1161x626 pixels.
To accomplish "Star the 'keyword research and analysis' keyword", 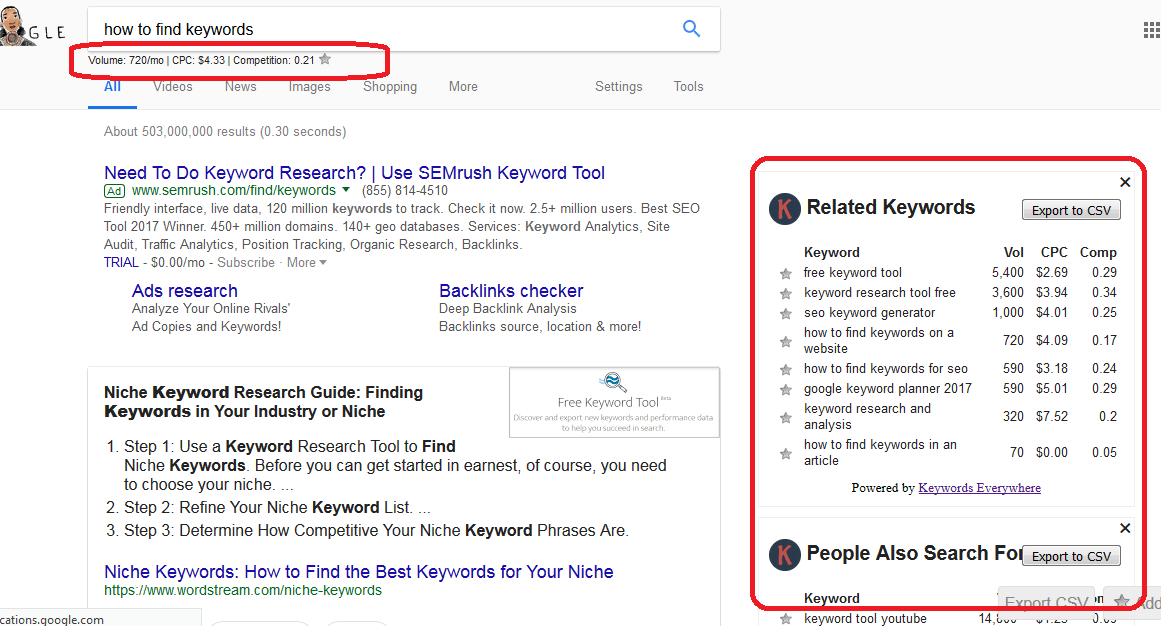I will click(786, 417).
